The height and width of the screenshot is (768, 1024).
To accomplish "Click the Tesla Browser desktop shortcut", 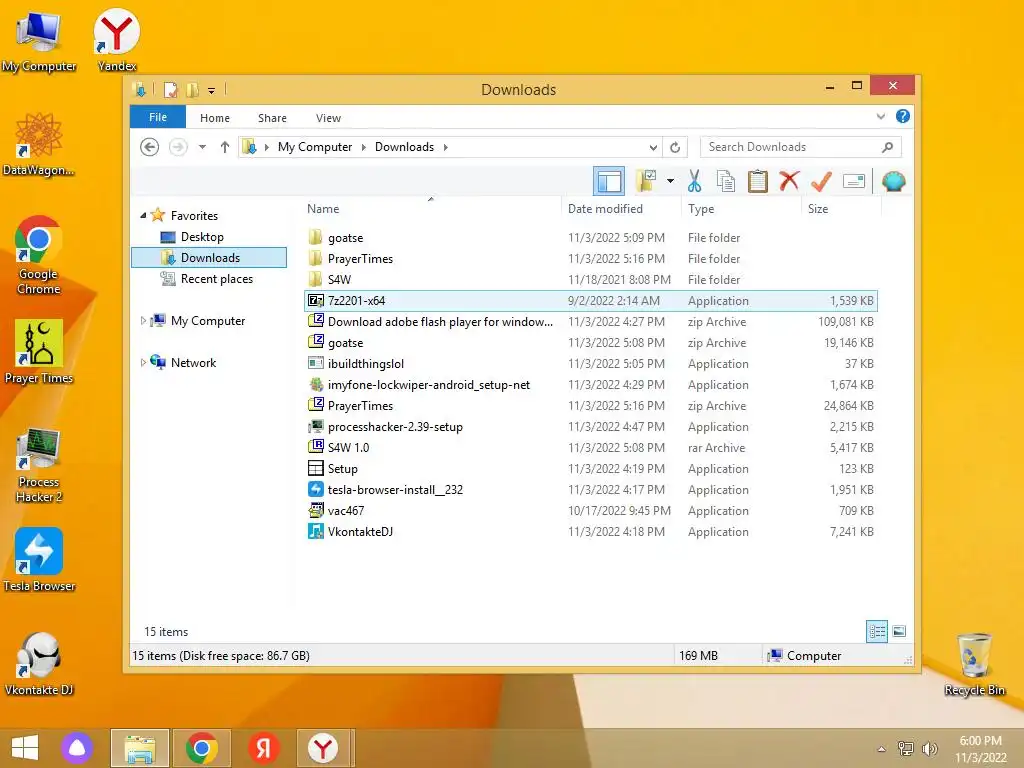I will 39,560.
